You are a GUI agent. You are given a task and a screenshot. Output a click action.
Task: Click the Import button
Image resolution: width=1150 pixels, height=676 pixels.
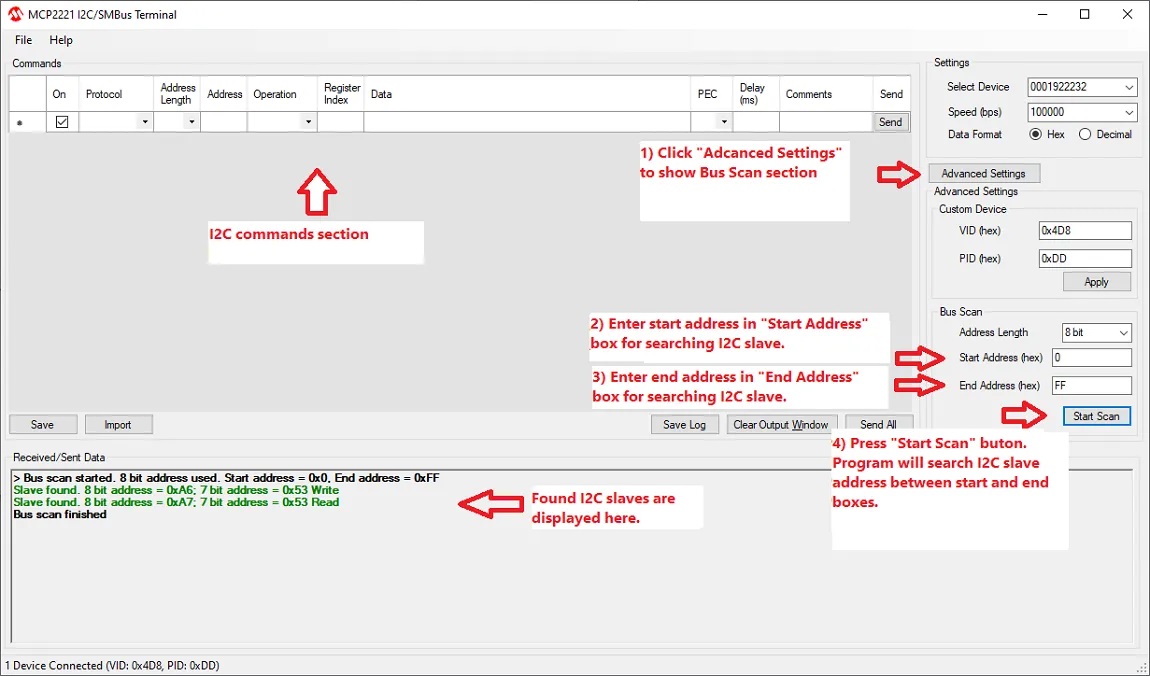coord(118,425)
